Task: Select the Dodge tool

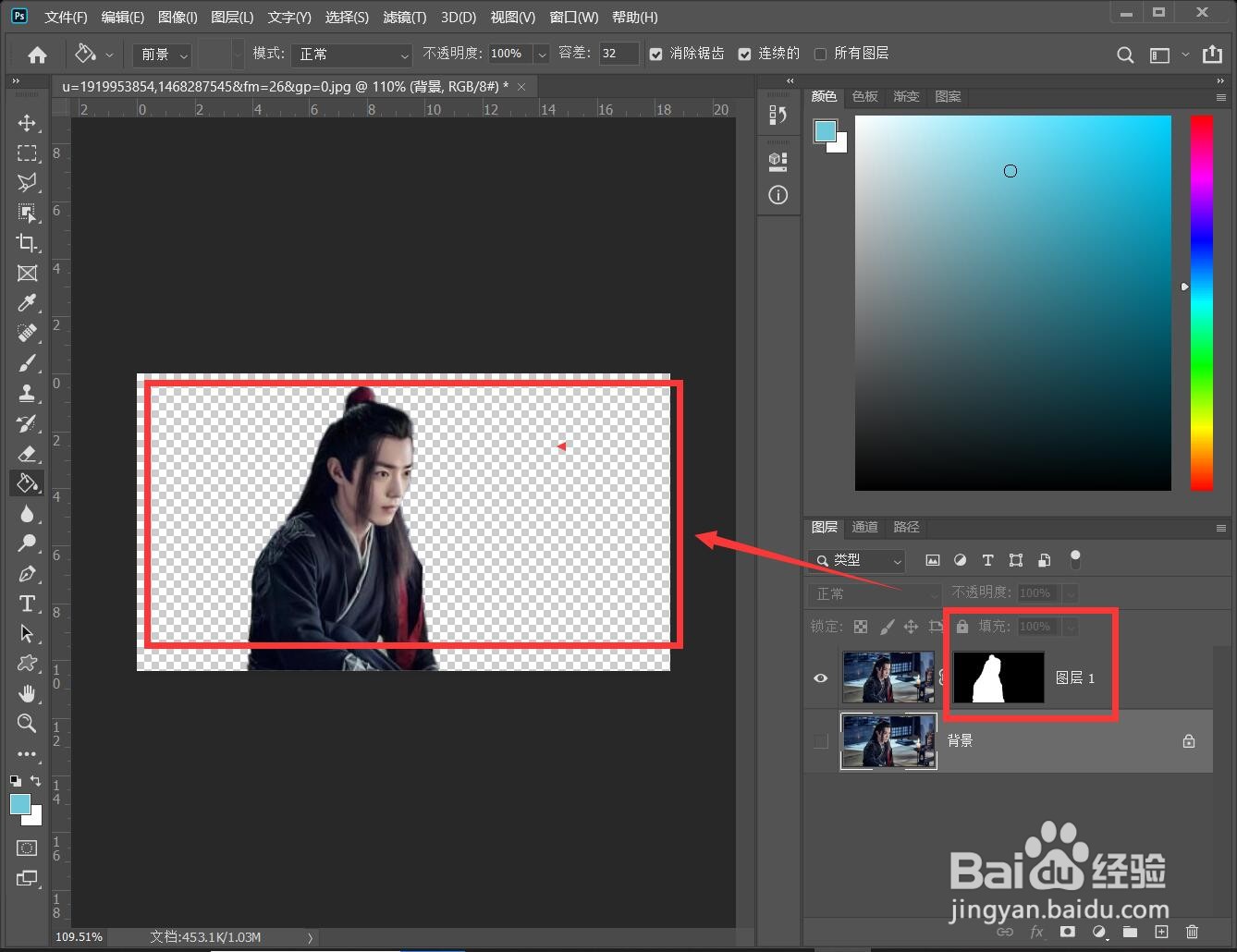Action: [x=27, y=543]
